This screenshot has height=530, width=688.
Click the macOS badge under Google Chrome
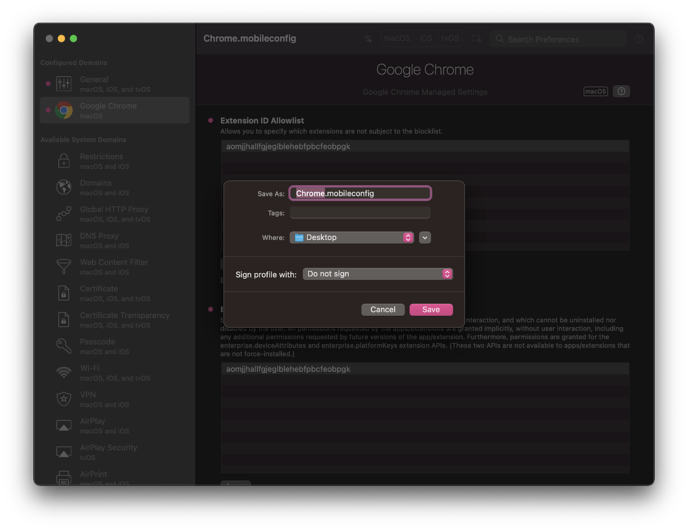tap(595, 91)
